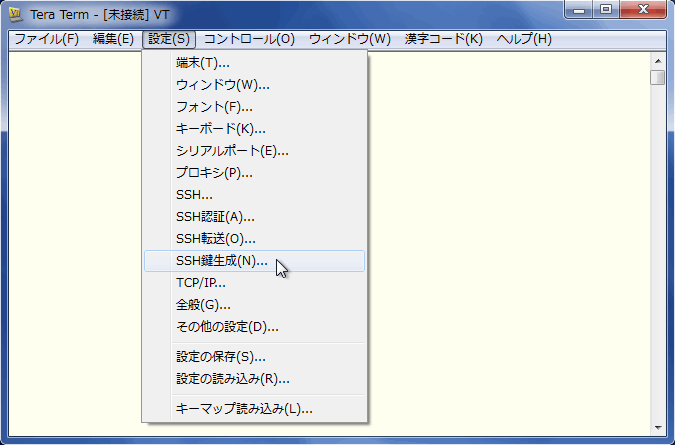Maximize the Tera Term window
Viewport: 675px width, 445px height.
point(606,9)
